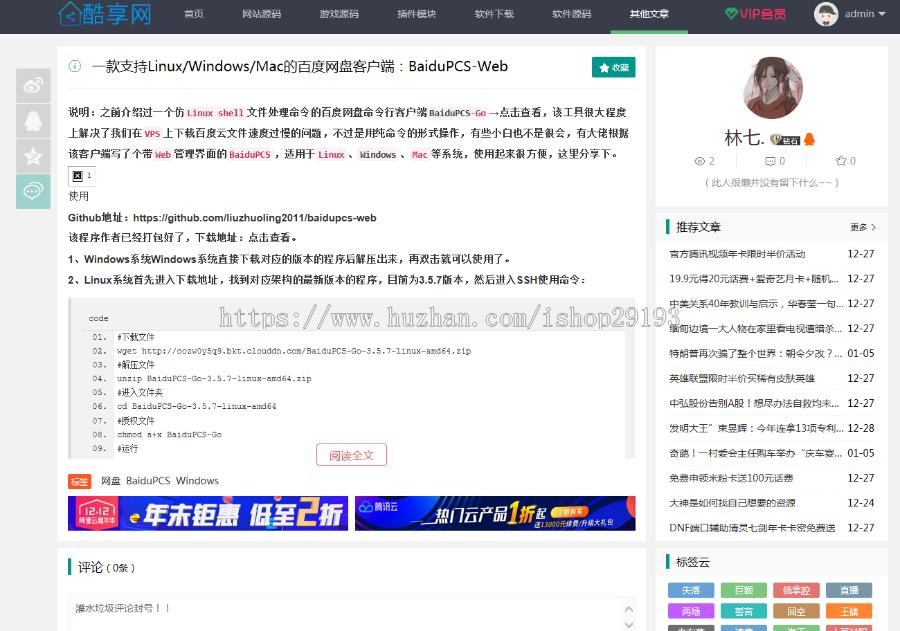Click the QQ share icon in left sidebar
This screenshot has width=900, height=631.
(33, 121)
